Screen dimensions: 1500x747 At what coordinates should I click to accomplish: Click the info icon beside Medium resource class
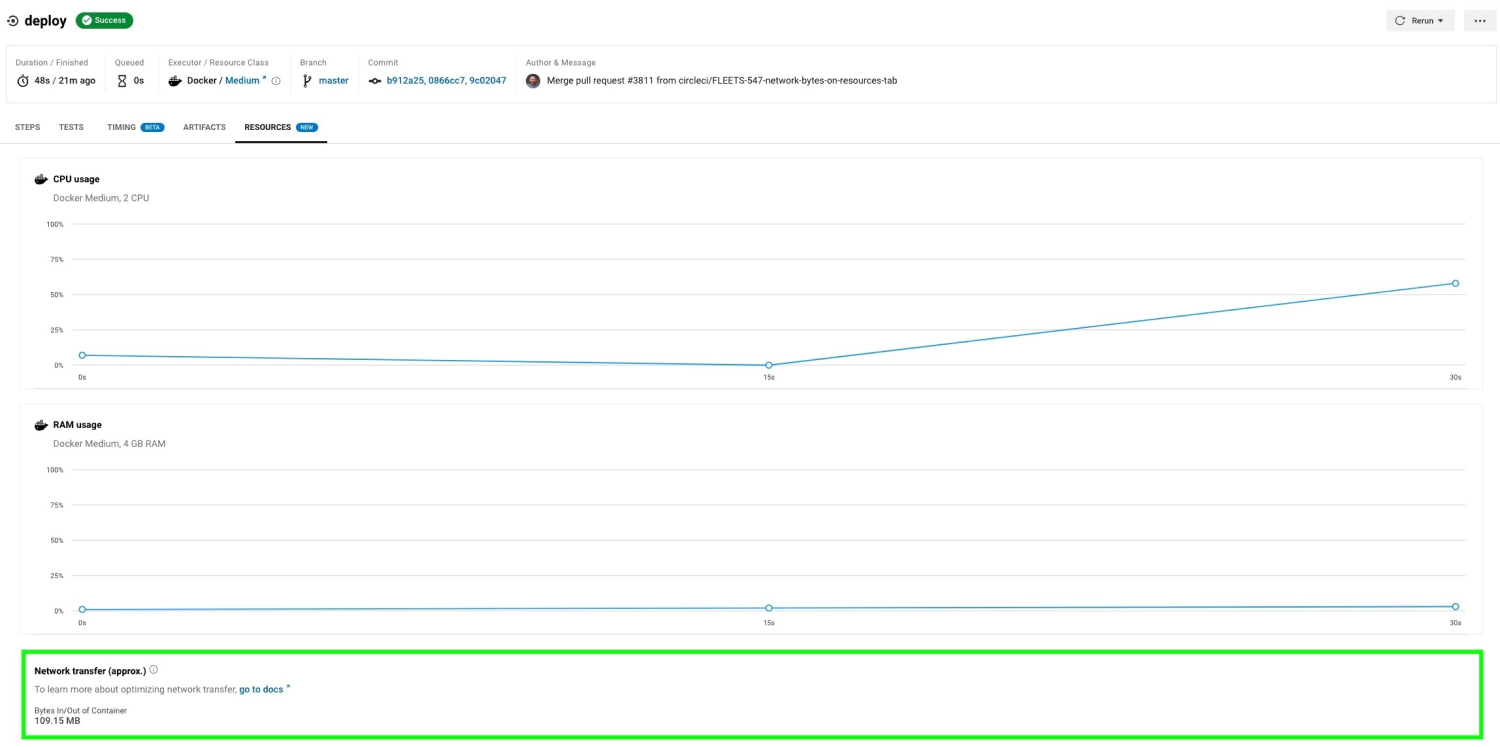[276, 81]
